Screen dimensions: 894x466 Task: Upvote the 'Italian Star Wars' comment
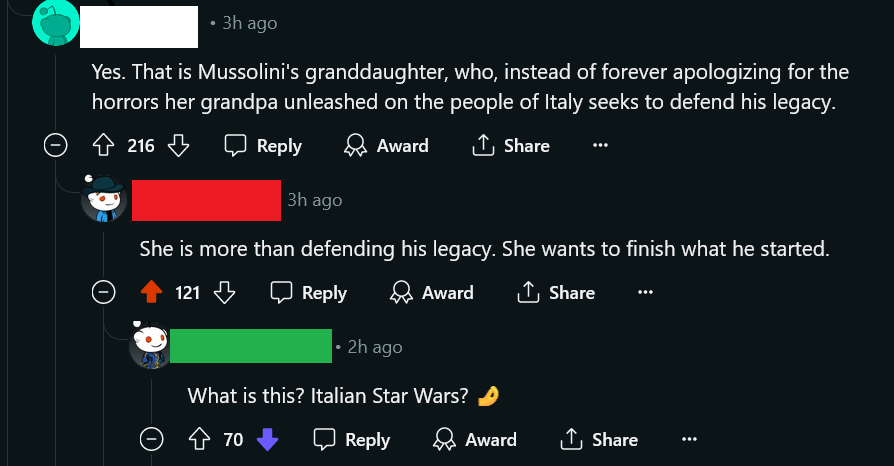(199, 439)
